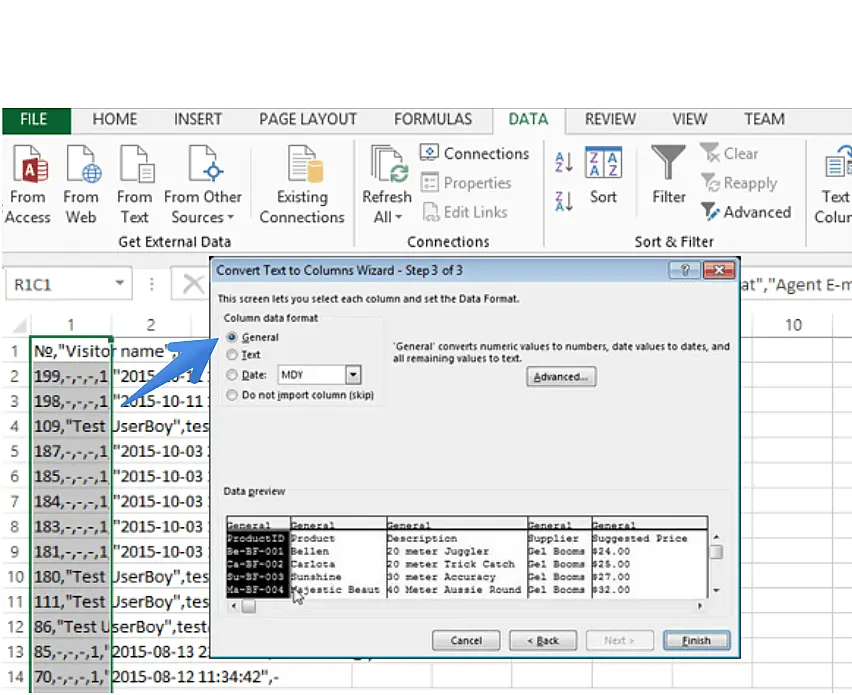Click the Filter funnel icon
Screen dimensions: 852x695
668,163
